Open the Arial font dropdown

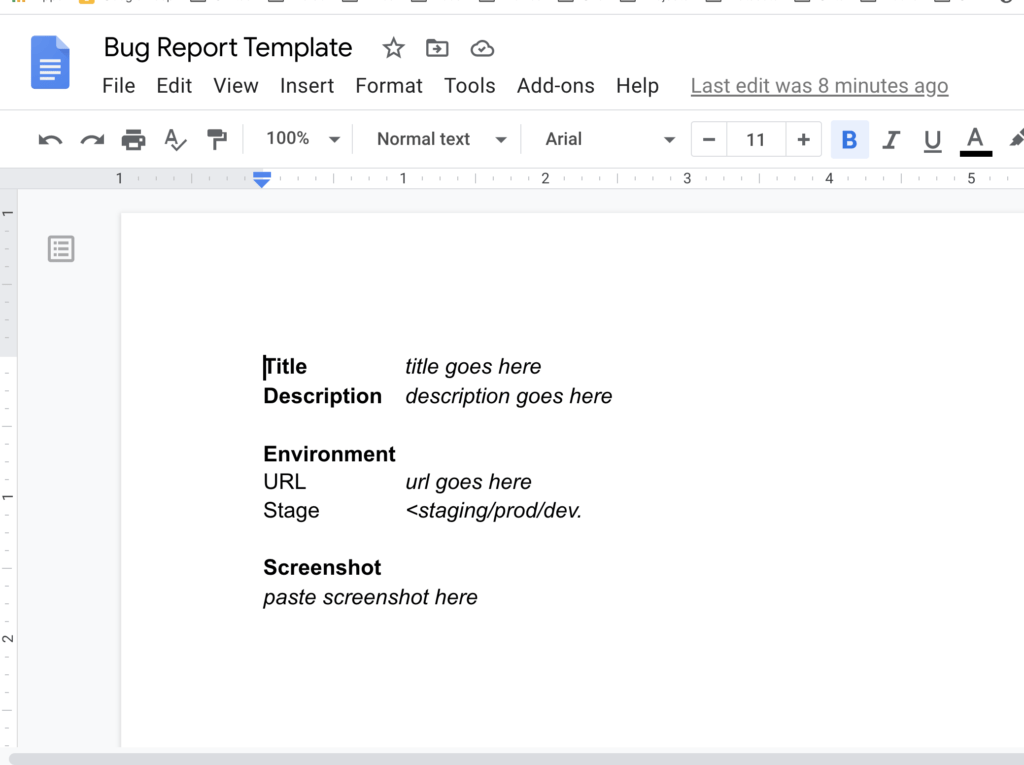[605, 139]
